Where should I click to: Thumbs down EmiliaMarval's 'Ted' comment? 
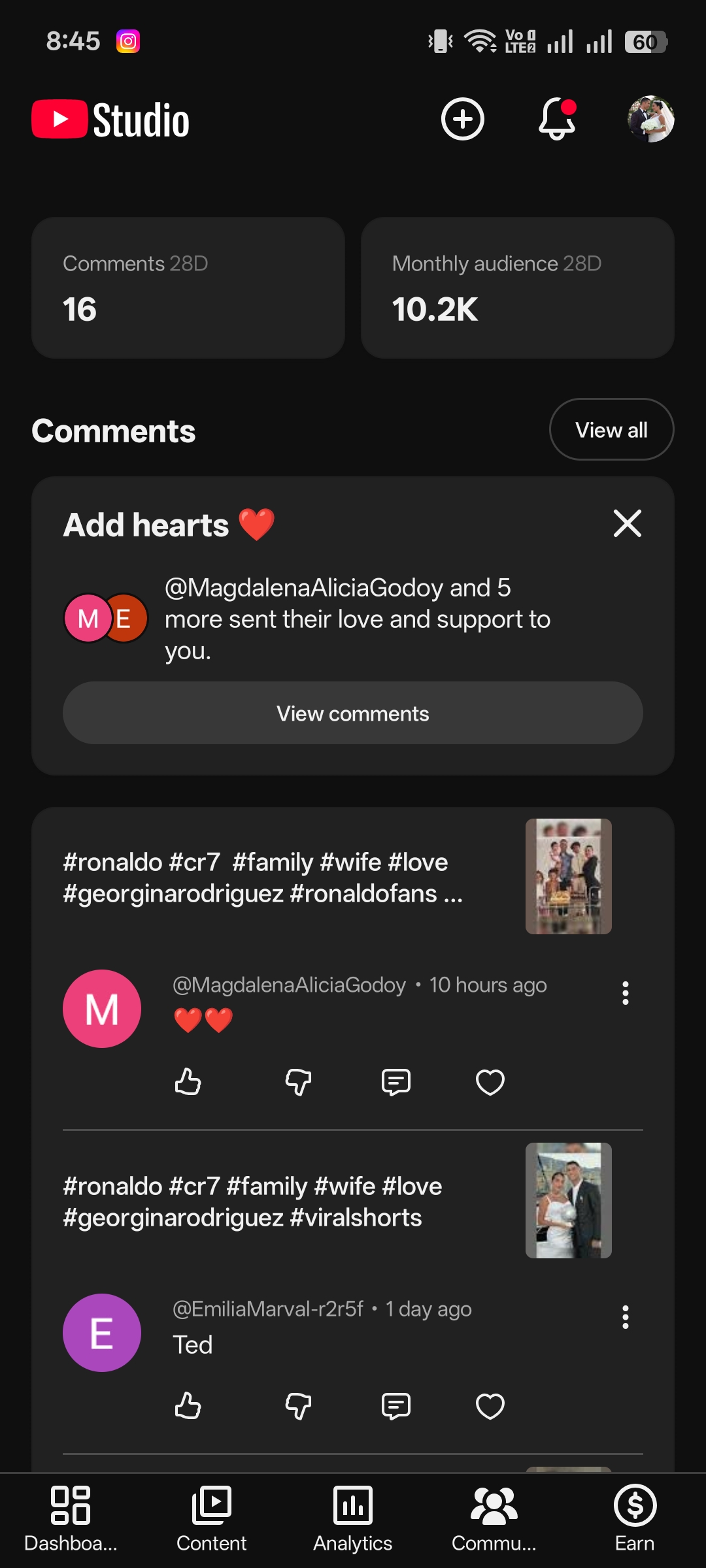(x=299, y=1406)
